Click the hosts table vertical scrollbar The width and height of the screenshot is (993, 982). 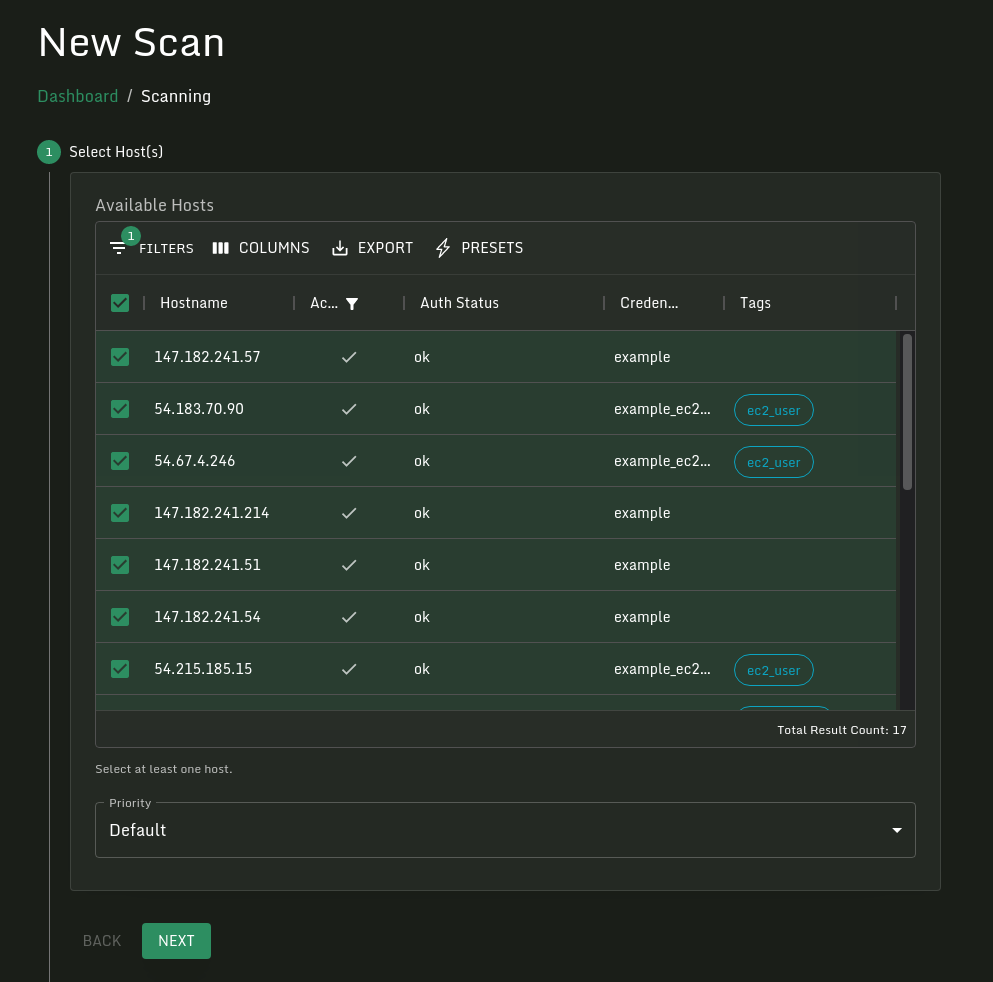[907, 412]
